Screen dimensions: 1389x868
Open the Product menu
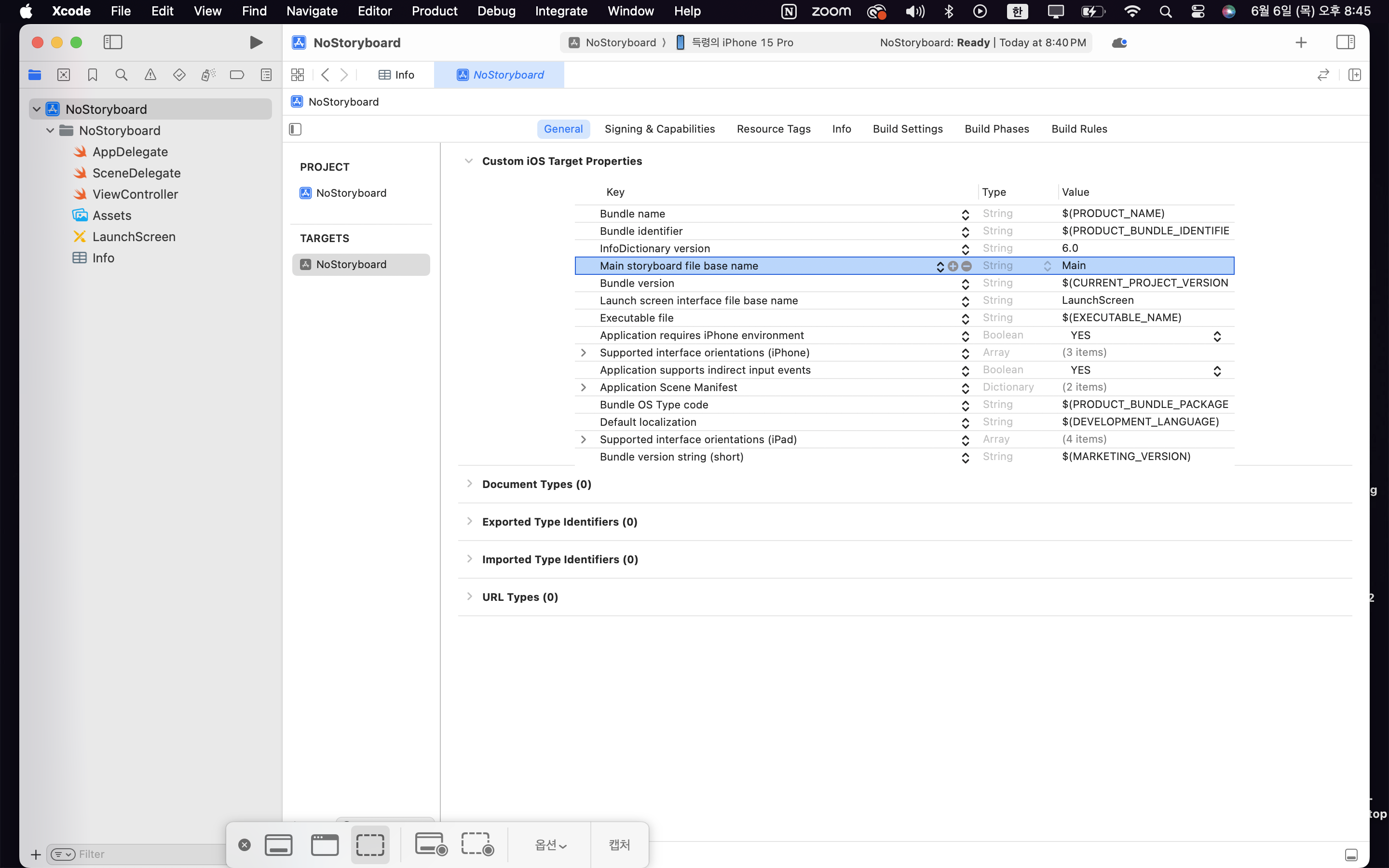click(x=434, y=11)
